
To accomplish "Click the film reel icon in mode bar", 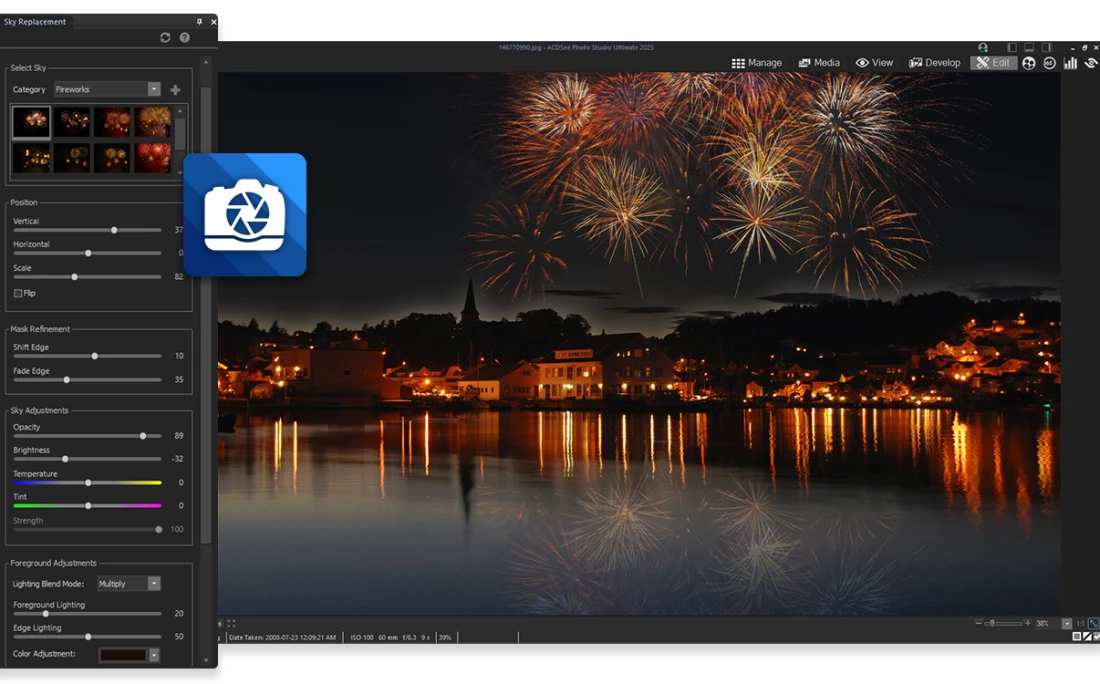I will (1028, 63).
